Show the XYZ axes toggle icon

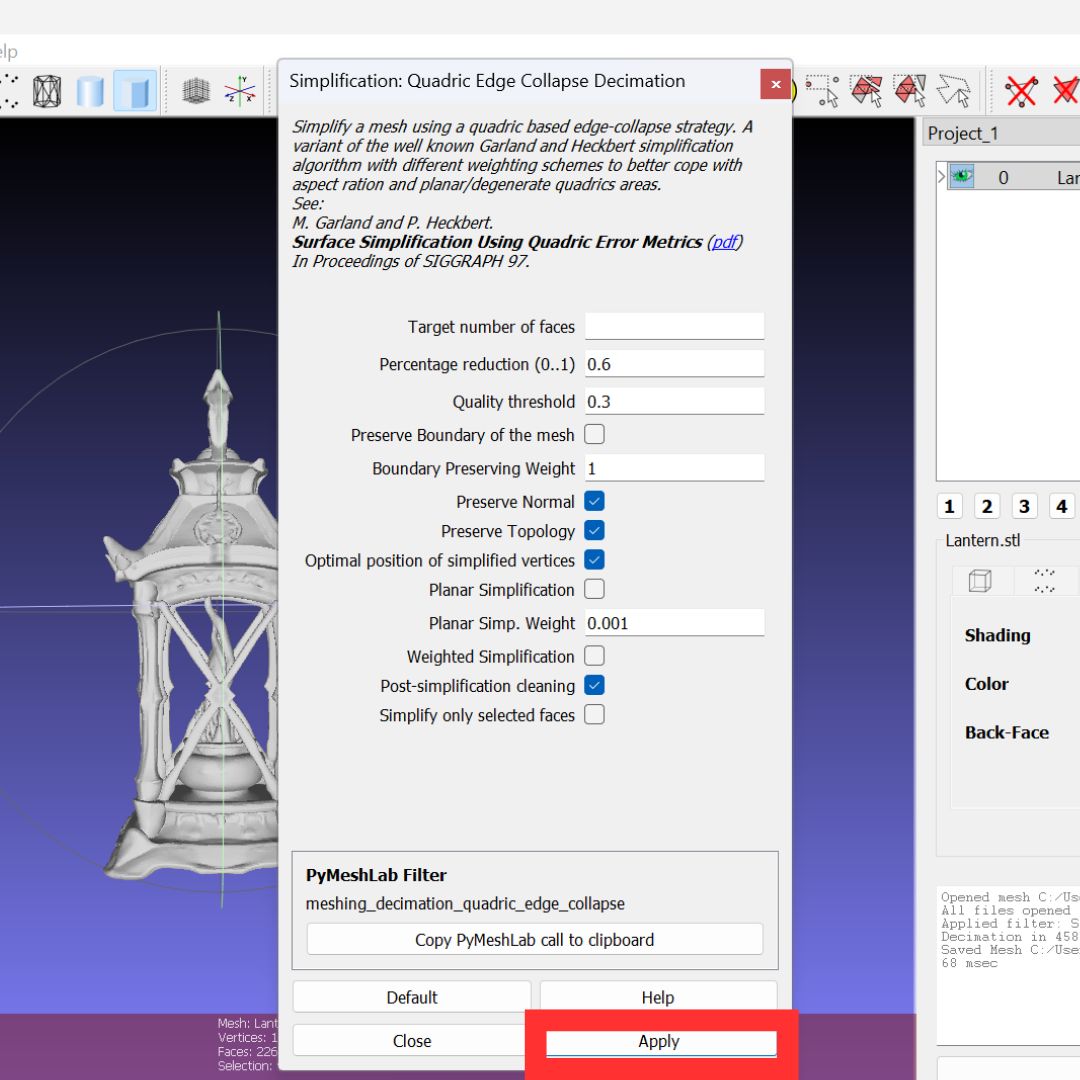coord(240,90)
